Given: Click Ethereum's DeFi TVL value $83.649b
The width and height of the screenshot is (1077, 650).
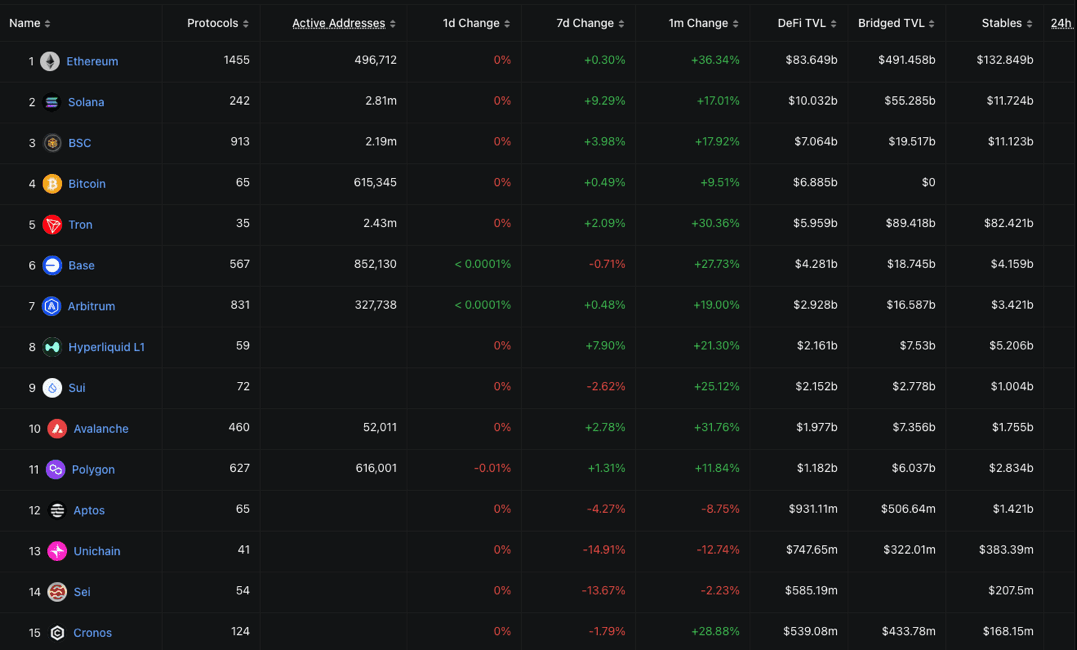Looking at the screenshot, I should [x=811, y=61].
